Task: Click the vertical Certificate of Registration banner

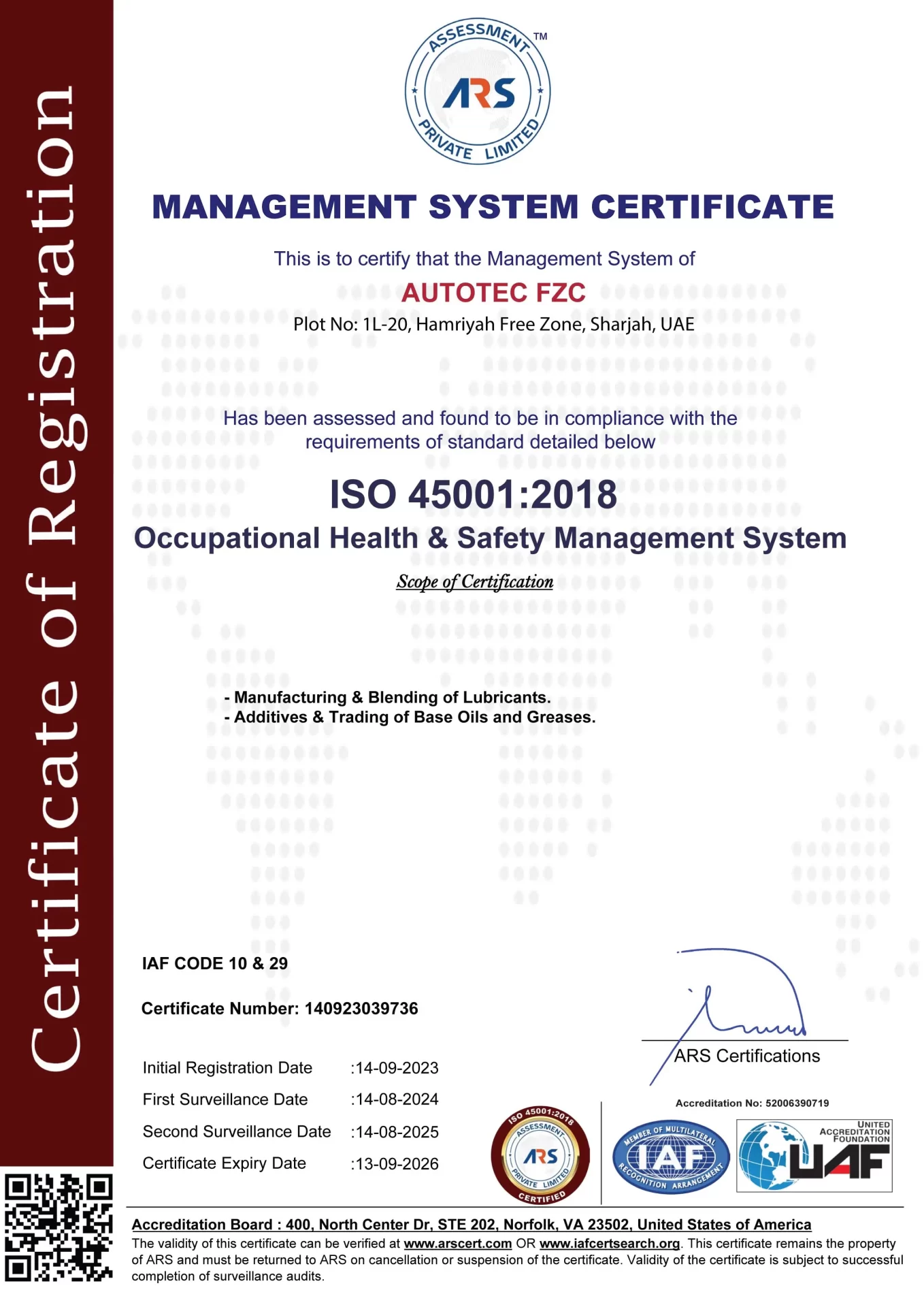Action: click(56, 579)
